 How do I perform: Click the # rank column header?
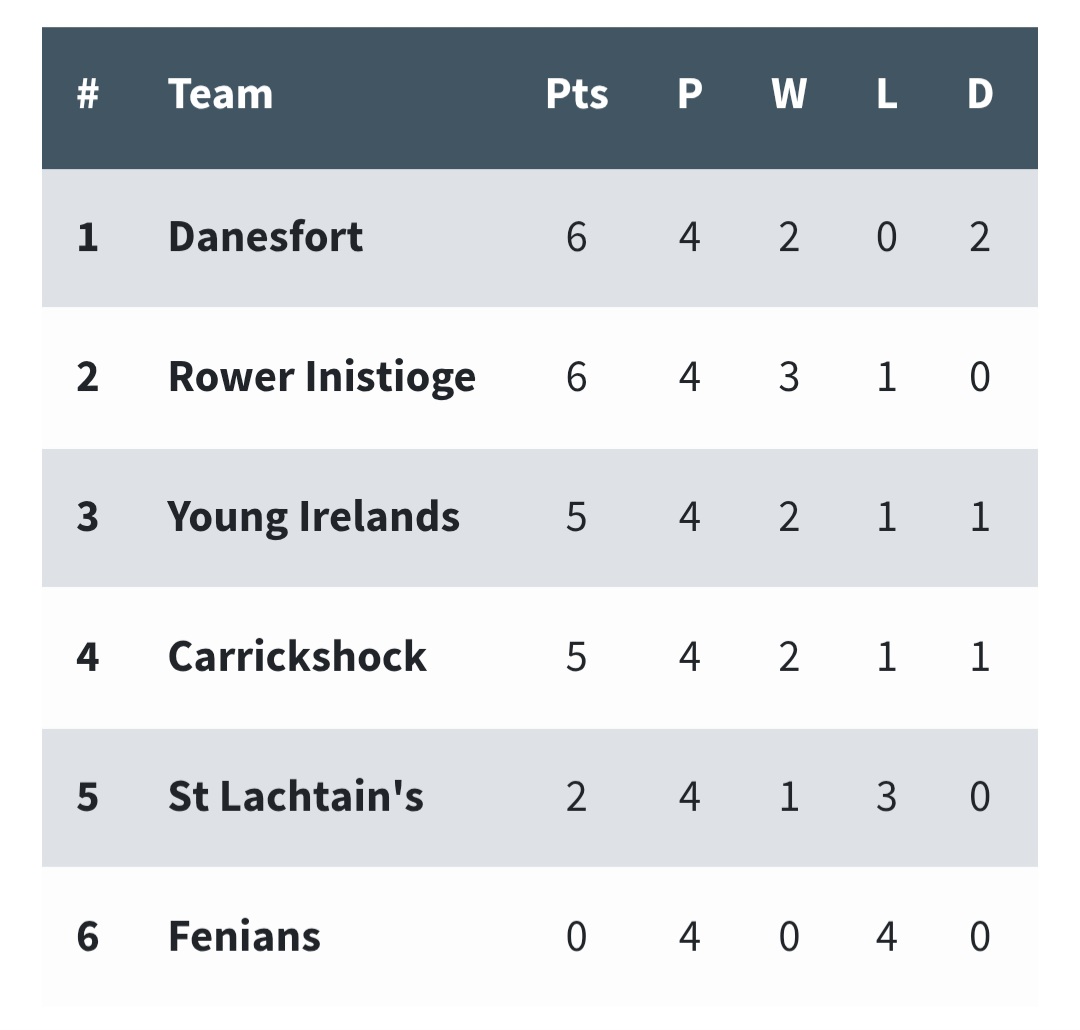88,94
